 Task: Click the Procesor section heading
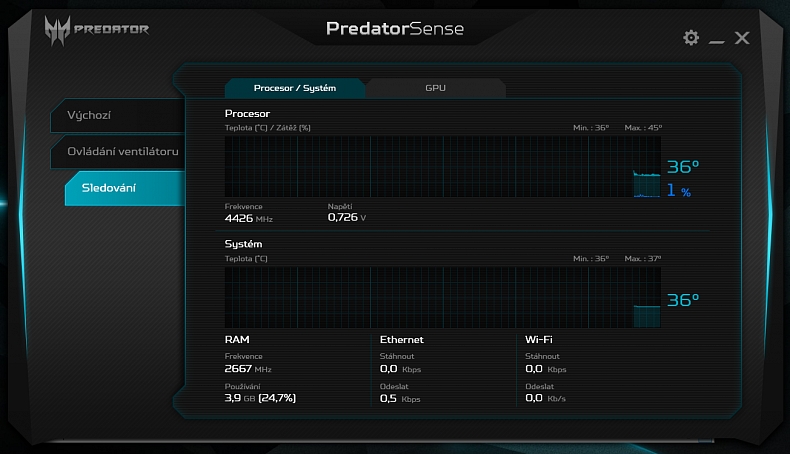pyautogui.click(x=247, y=114)
